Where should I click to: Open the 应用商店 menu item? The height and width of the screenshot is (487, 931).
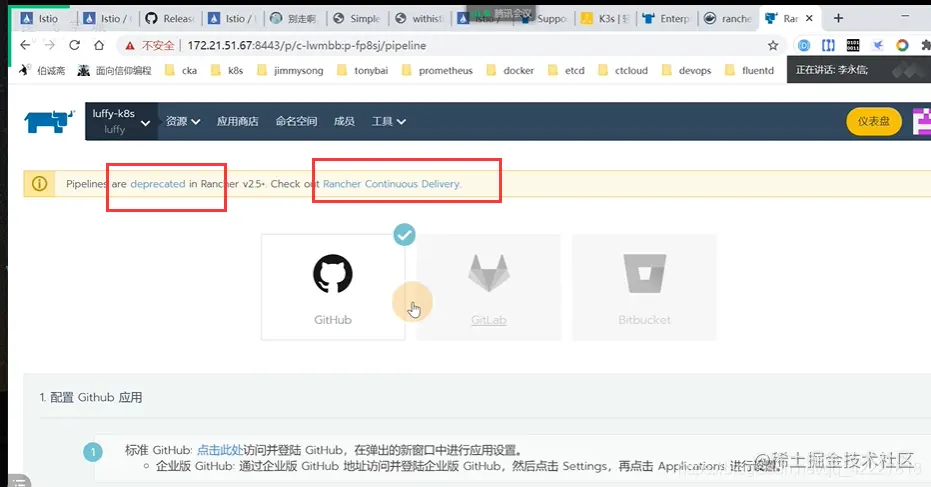pyautogui.click(x=238, y=121)
